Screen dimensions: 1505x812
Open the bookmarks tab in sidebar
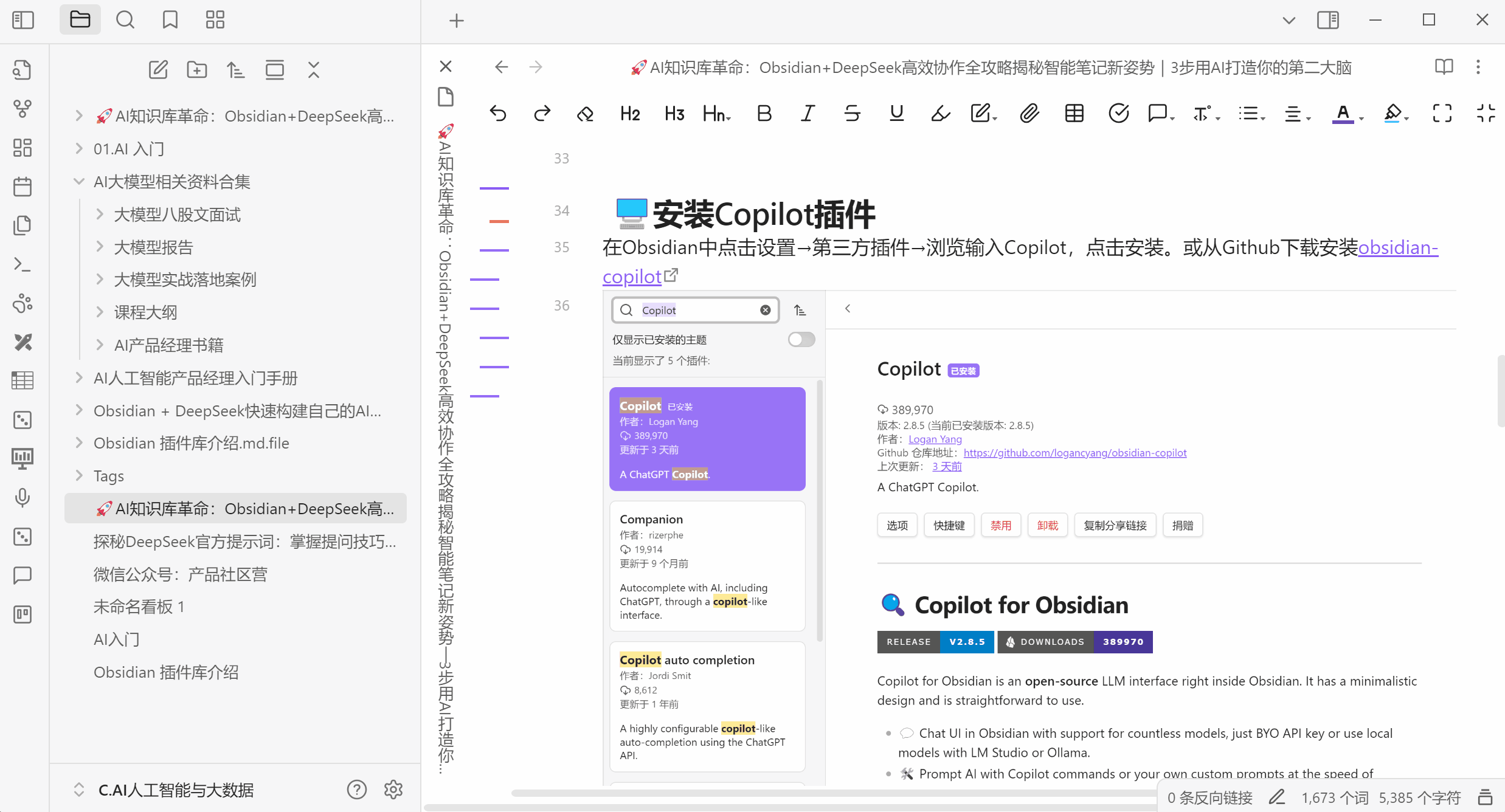[x=170, y=20]
